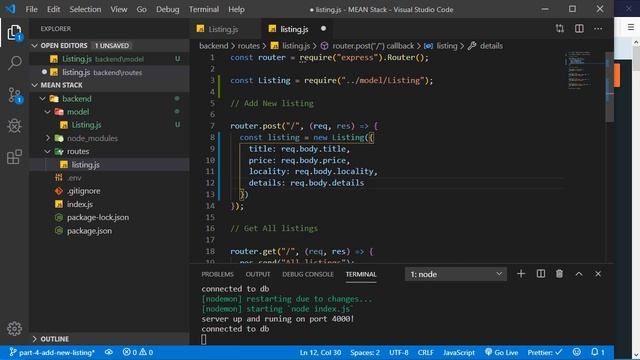Switch to the Debug Console tab

308,274
